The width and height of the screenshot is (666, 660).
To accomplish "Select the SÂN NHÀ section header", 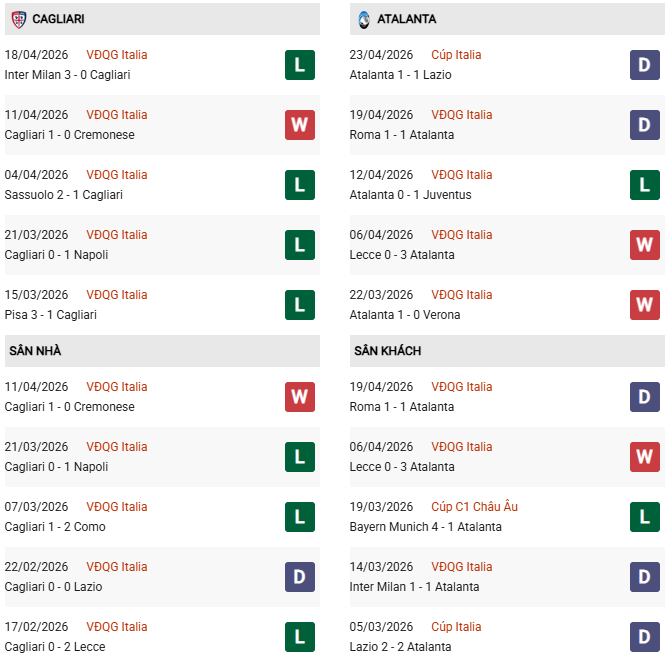I will 36,351.
